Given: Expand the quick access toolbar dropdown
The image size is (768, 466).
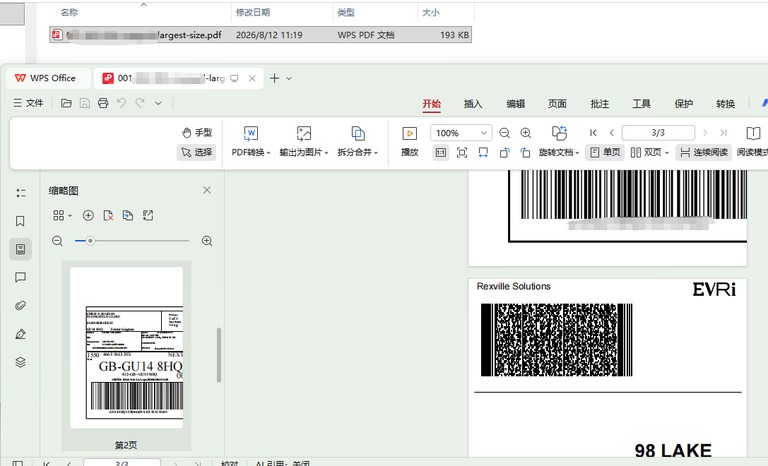Looking at the screenshot, I should (x=158, y=103).
